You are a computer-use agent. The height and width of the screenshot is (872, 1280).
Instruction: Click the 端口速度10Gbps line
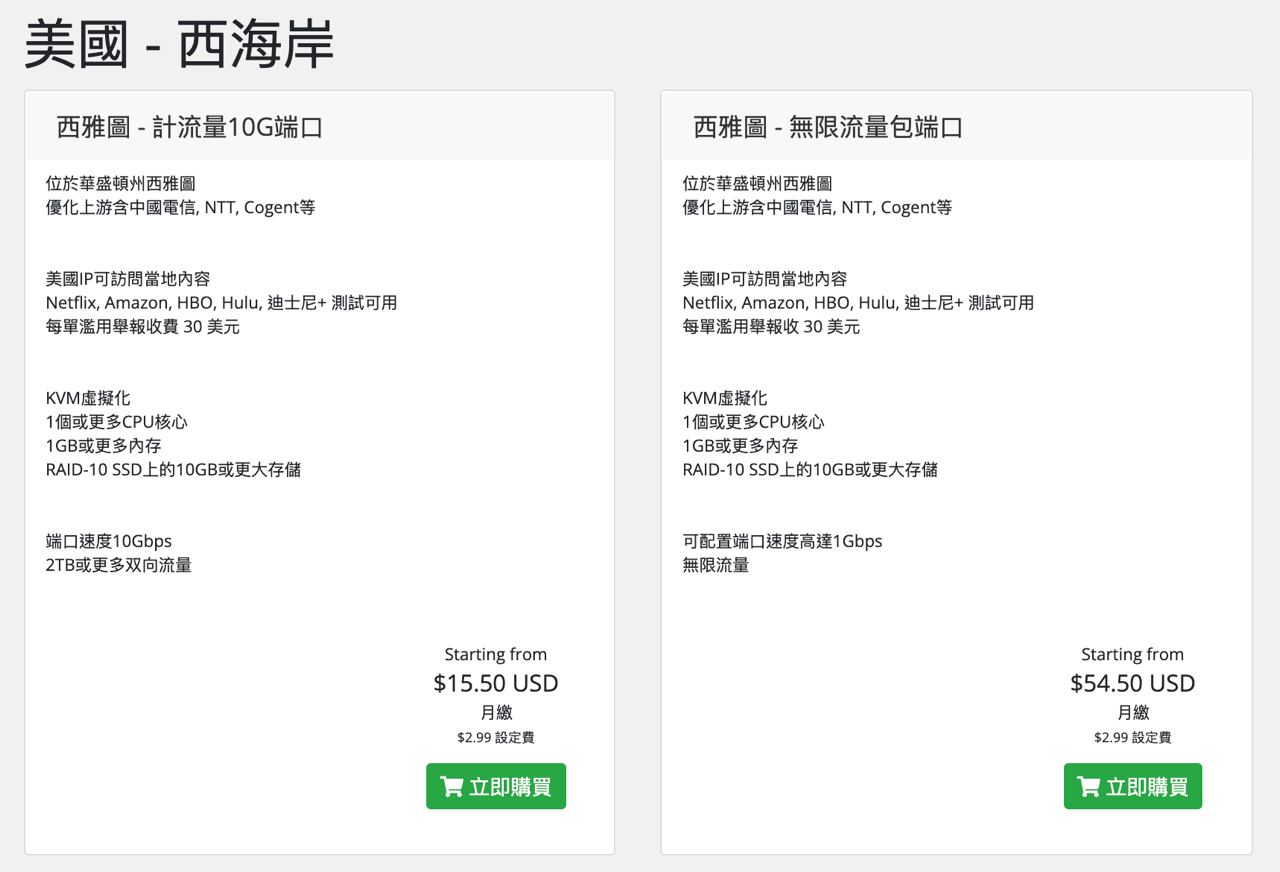tap(109, 541)
